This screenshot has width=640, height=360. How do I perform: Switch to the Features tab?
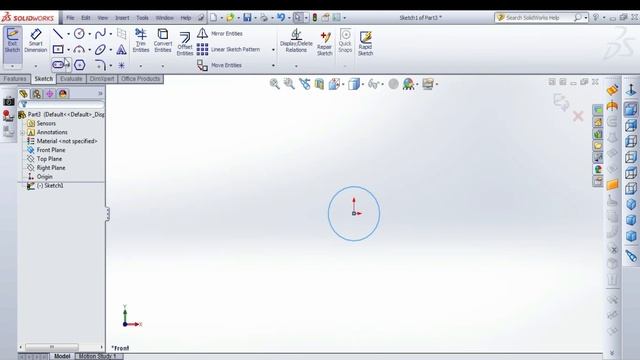click(15, 79)
